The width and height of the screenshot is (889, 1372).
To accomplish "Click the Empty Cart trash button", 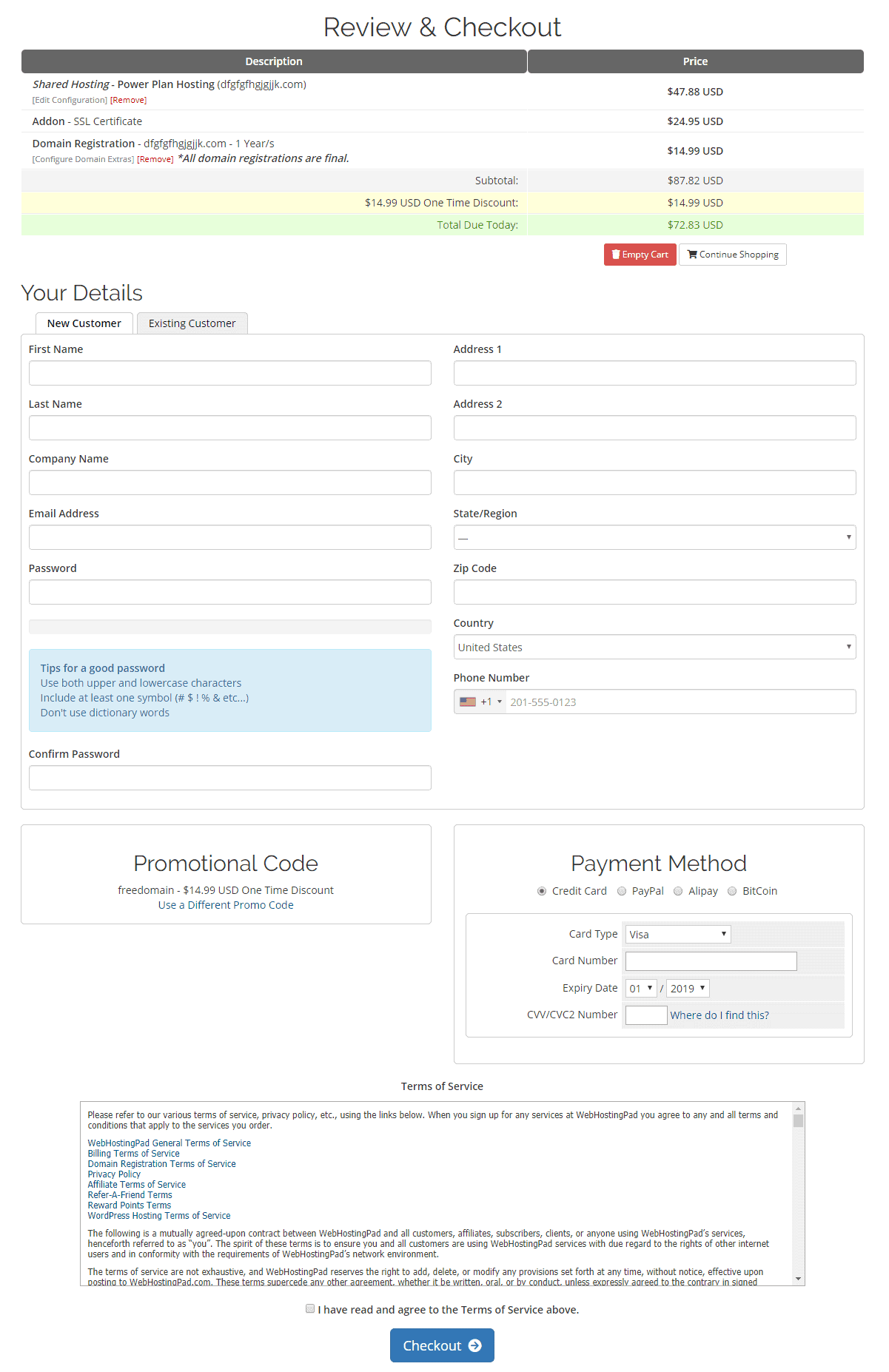I will pos(640,255).
